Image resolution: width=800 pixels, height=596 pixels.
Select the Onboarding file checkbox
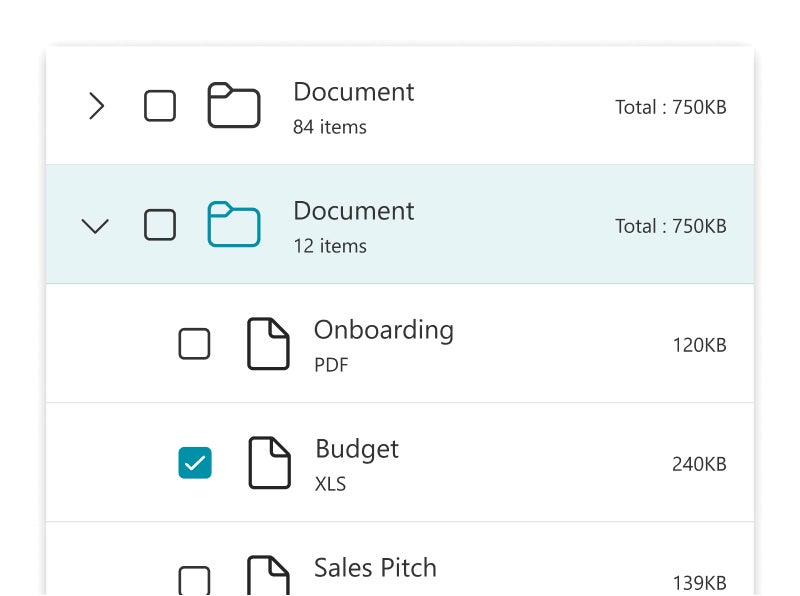point(194,344)
